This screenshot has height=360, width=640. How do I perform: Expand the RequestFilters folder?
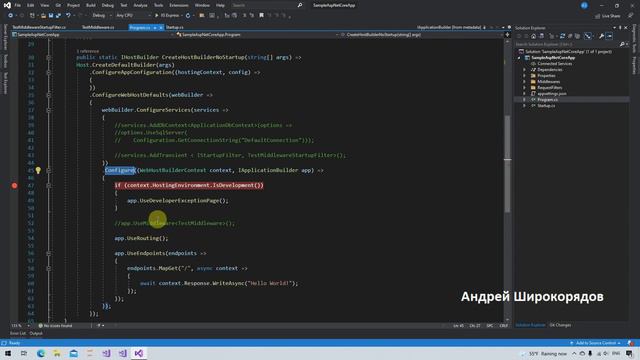(524, 87)
